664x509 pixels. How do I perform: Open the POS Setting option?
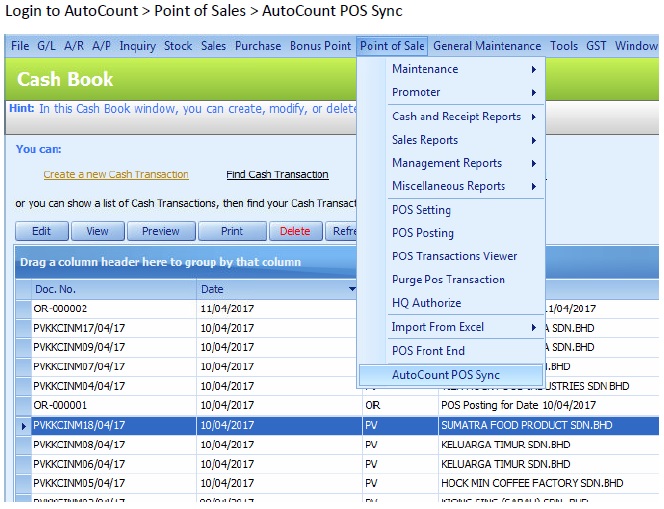tap(421, 210)
